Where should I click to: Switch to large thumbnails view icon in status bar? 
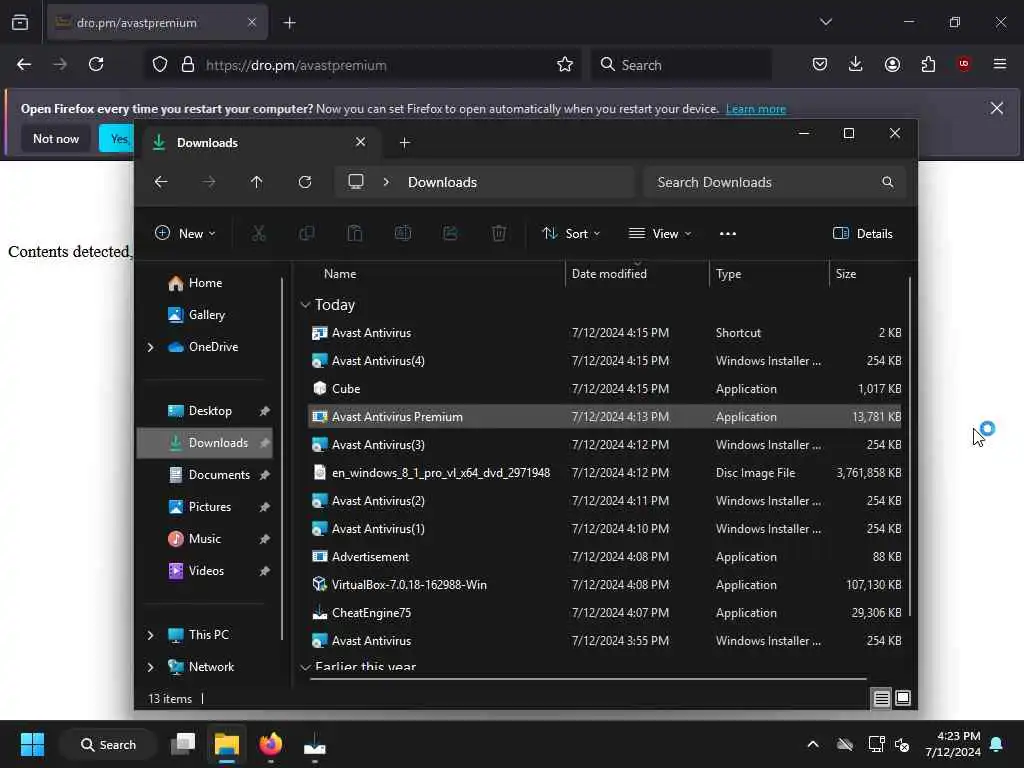click(x=903, y=698)
